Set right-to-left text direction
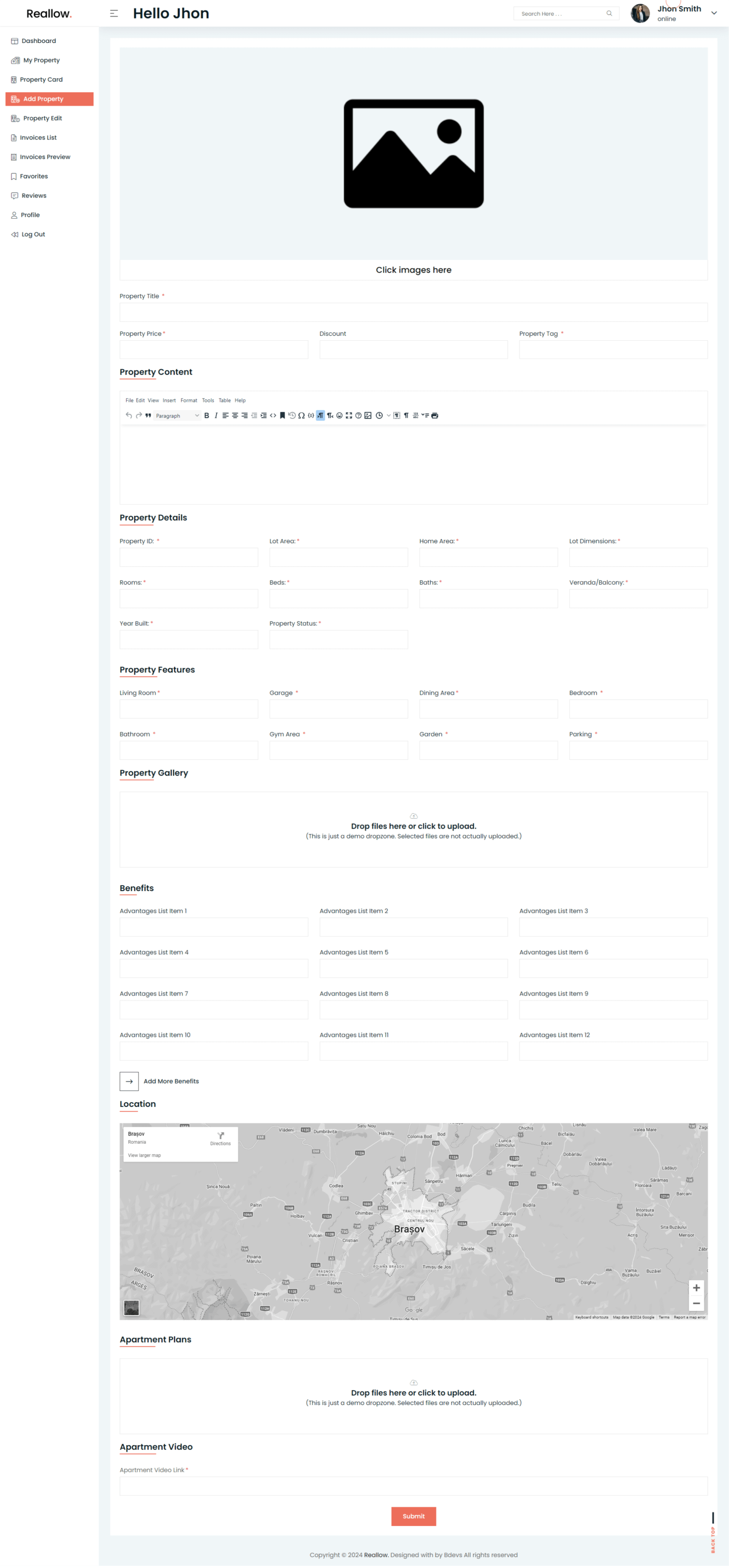The height and width of the screenshot is (1568, 729). (x=330, y=415)
